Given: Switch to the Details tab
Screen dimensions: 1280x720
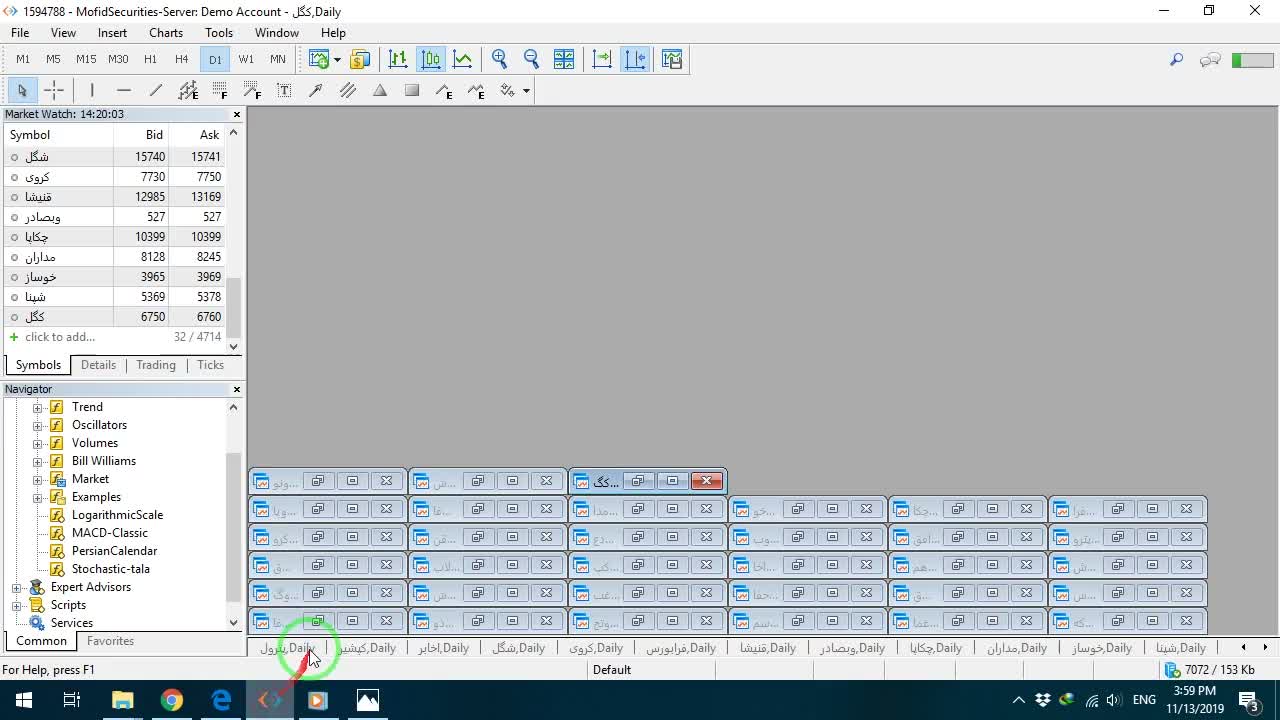Looking at the screenshot, I should [x=98, y=365].
